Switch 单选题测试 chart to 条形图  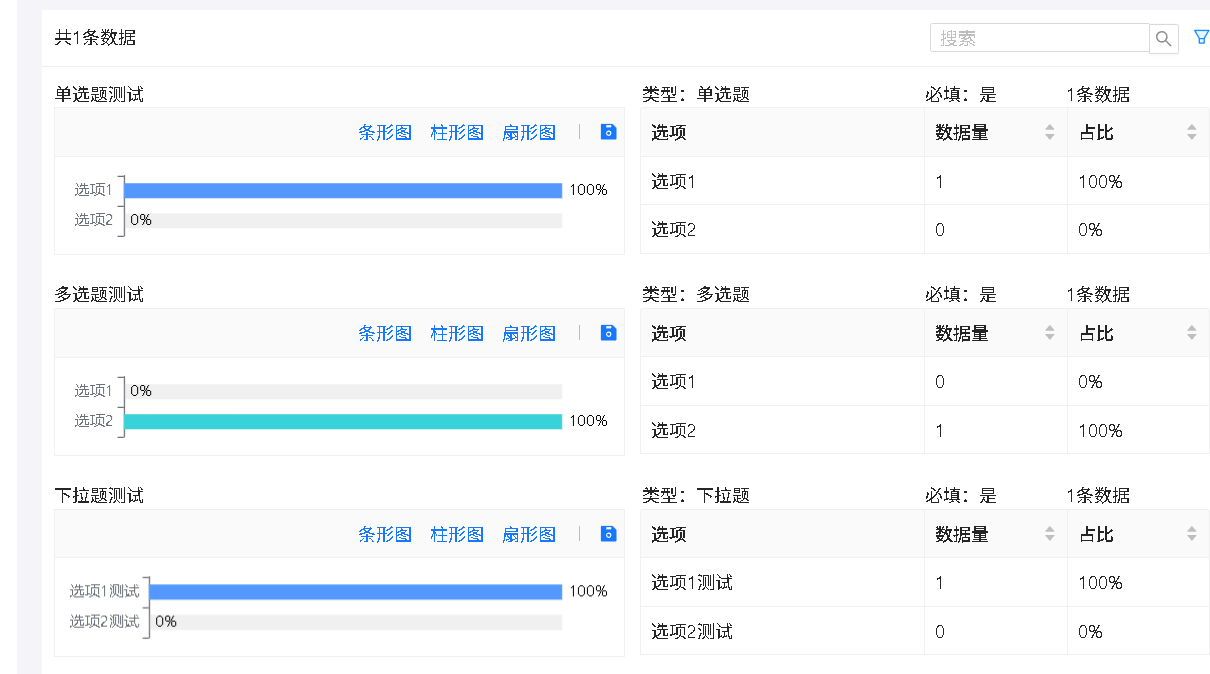click(x=385, y=132)
